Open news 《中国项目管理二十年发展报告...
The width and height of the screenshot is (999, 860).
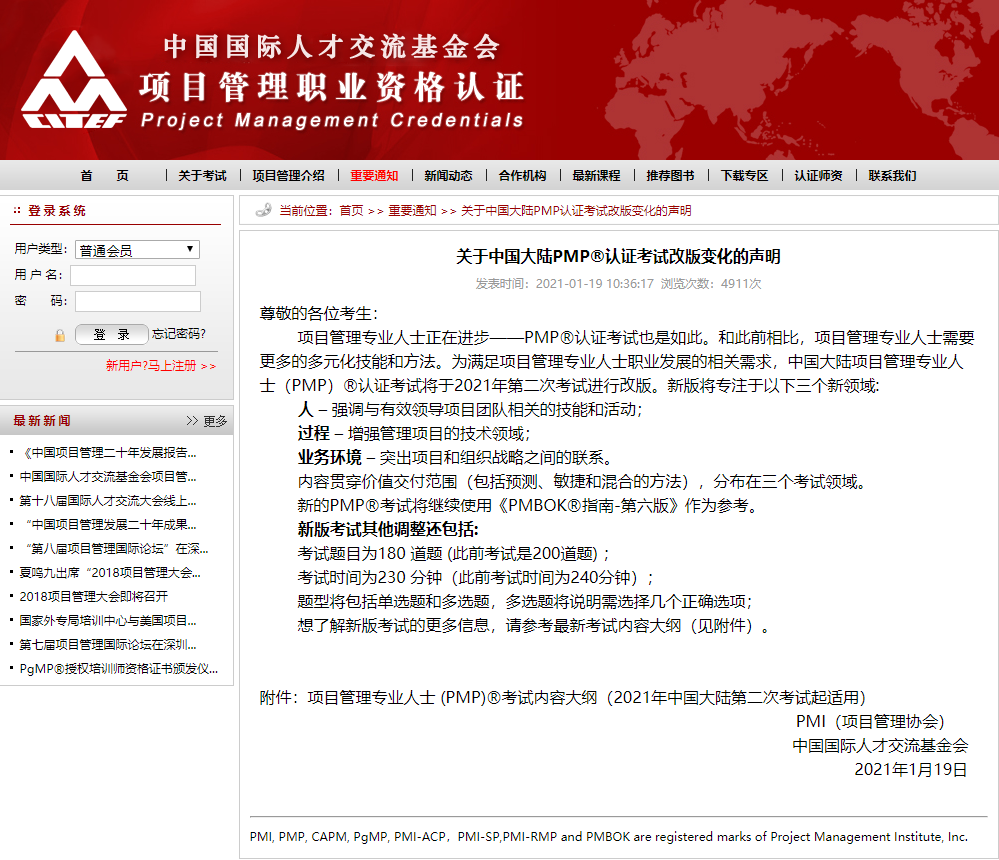[108, 453]
